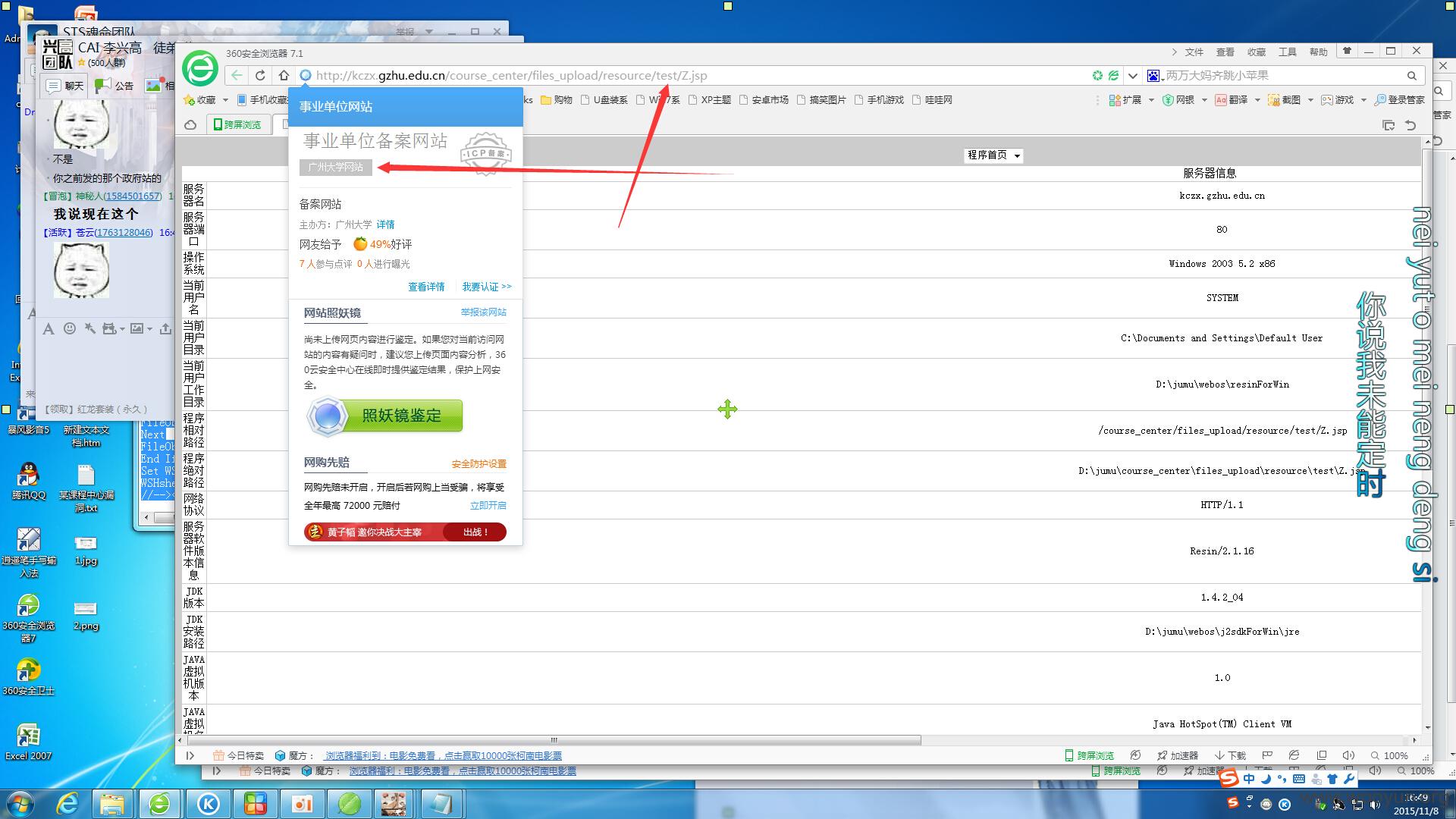The height and width of the screenshot is (819, 1456).
Task: Click the site security badge in address bar
Action: pyautogui.click(x=306, y=75)
